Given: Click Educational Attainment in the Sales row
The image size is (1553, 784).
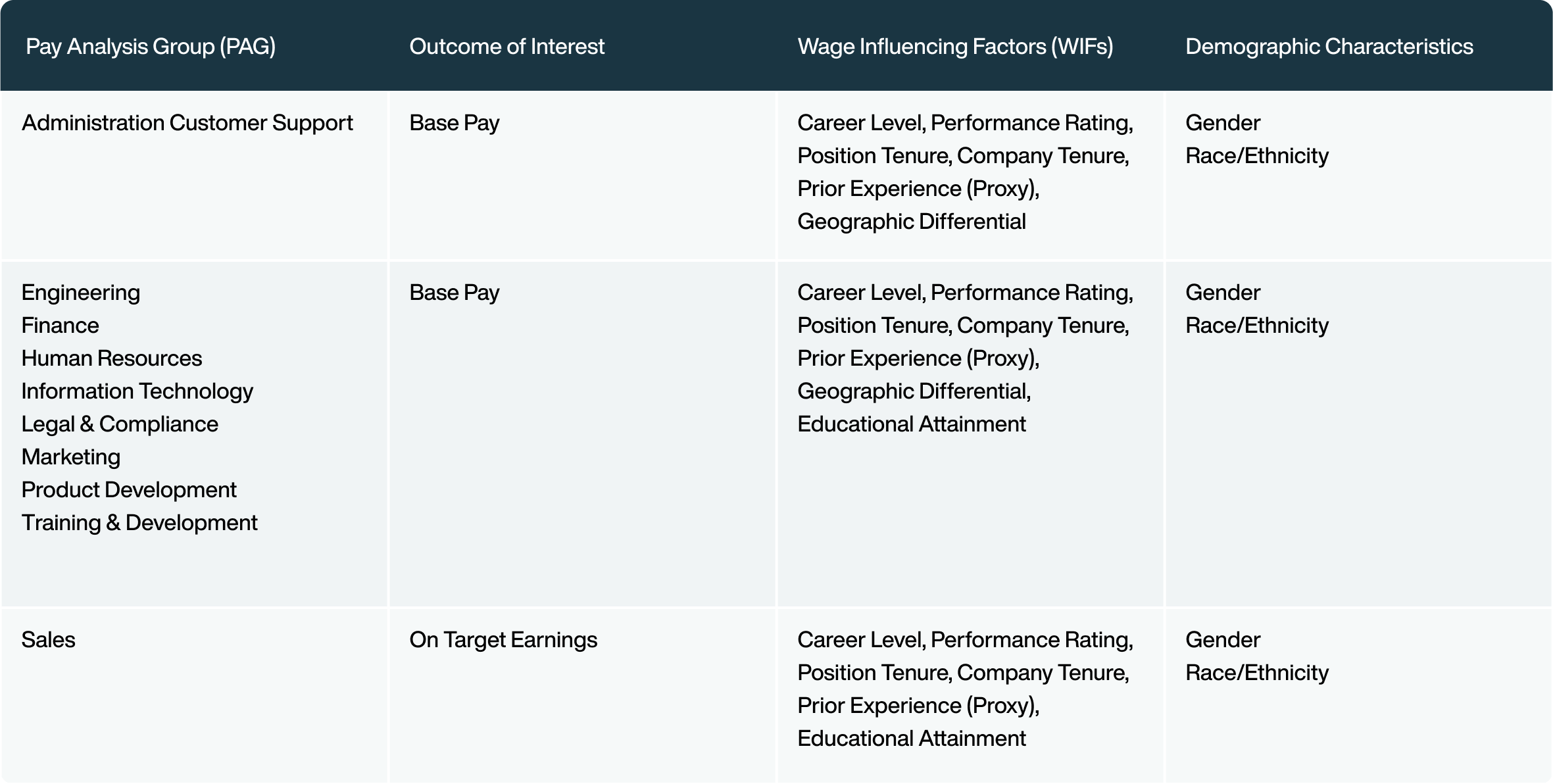Looking at the screenshot, I should pyautogui.click(x=912, y=739).
